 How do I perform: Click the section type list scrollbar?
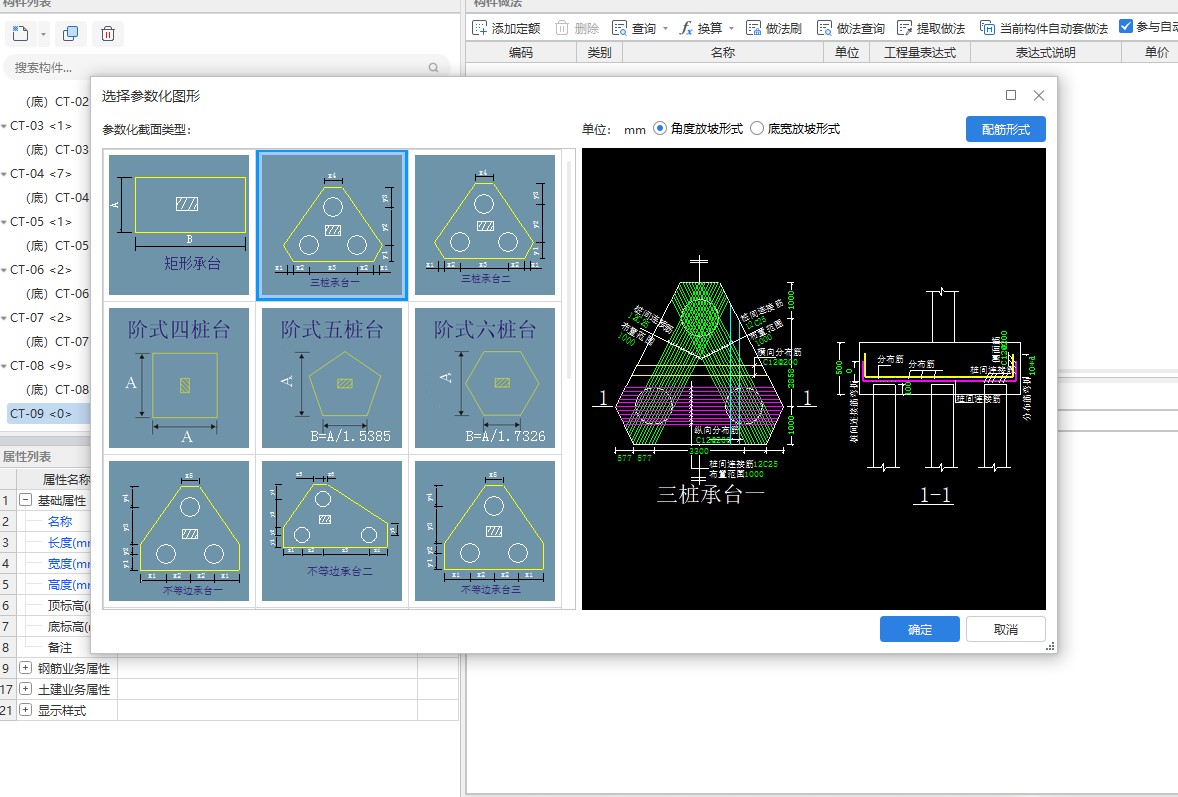pos(569,268)
